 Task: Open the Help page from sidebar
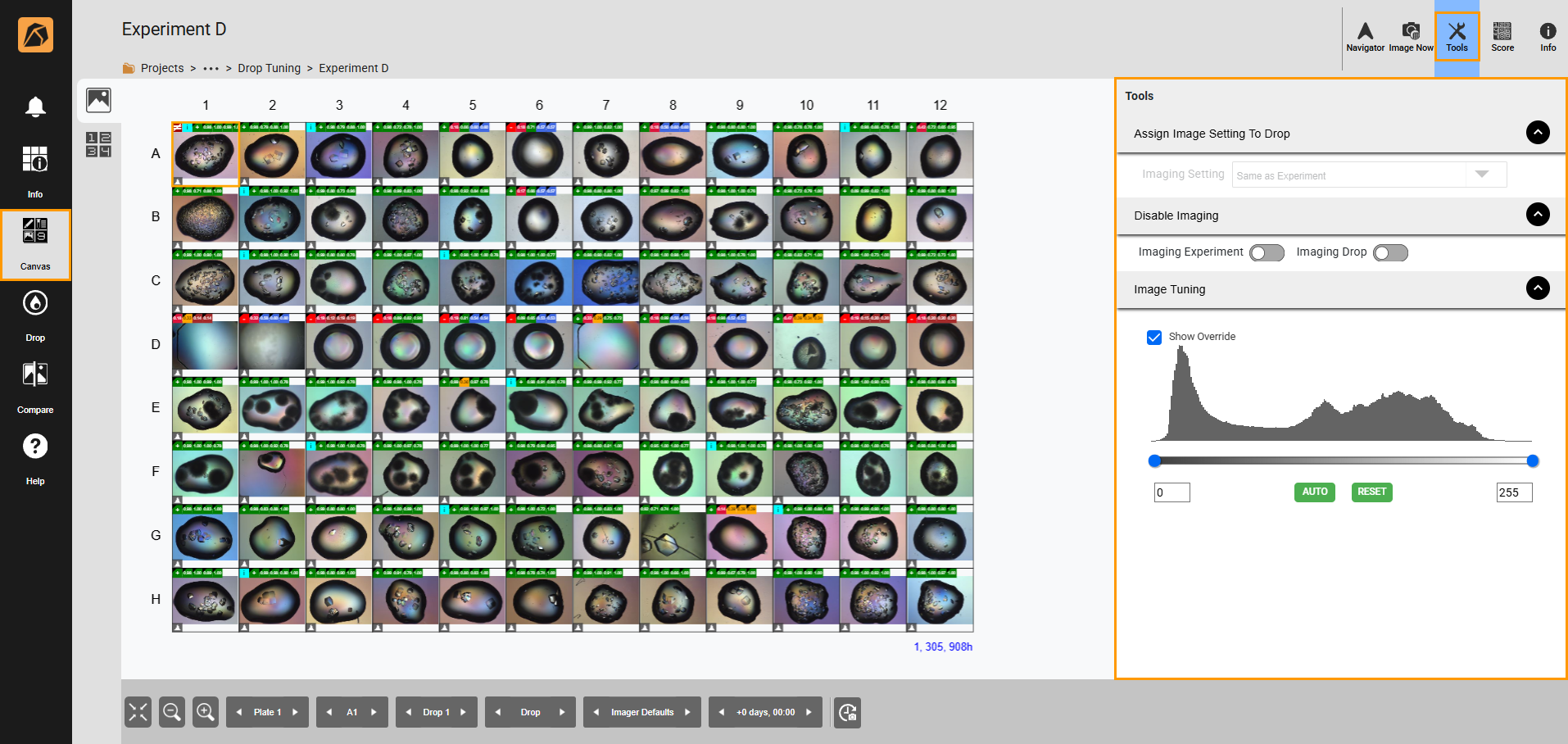click(35, 457)
